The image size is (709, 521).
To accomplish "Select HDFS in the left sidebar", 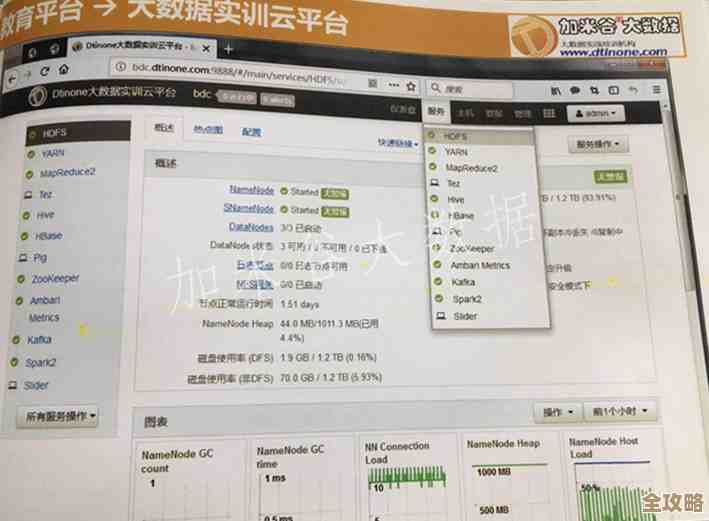I will pos(78,133).
